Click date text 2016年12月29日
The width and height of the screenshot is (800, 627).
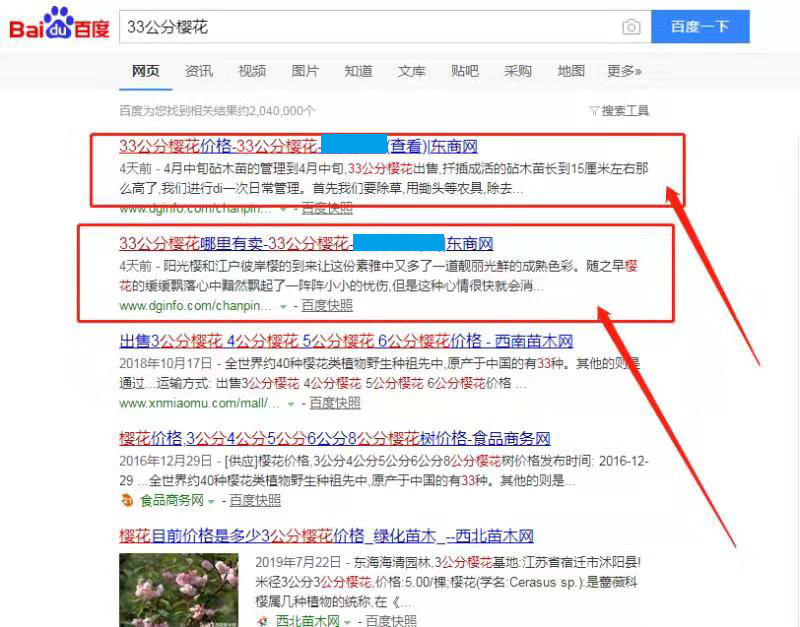165,461
